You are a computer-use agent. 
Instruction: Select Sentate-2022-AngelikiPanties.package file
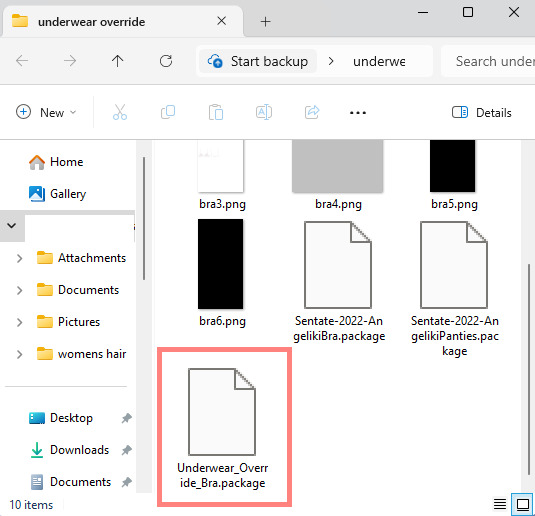[454, 289]
